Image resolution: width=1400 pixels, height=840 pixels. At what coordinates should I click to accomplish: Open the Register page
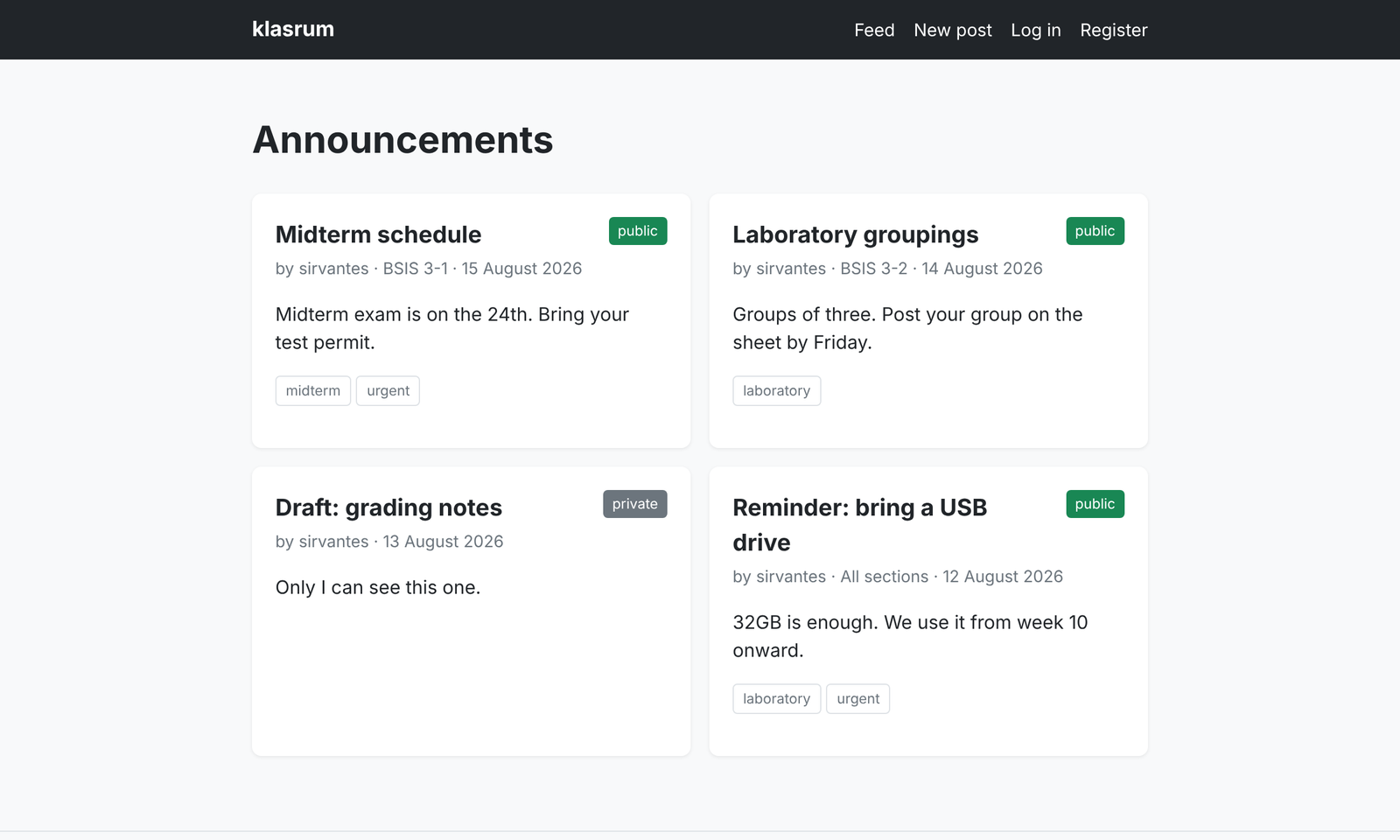point(1114,30)
